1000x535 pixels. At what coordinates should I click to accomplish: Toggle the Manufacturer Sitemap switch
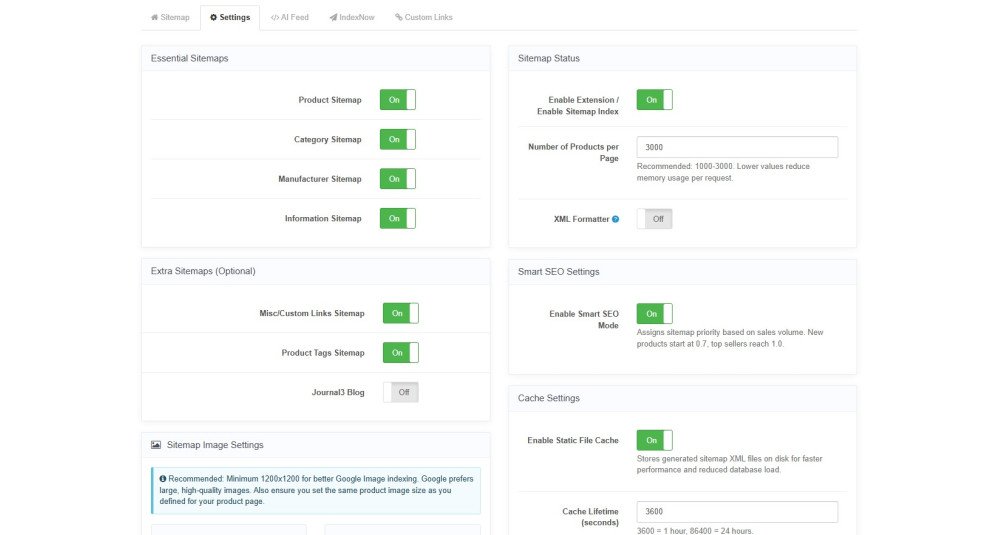397,179
